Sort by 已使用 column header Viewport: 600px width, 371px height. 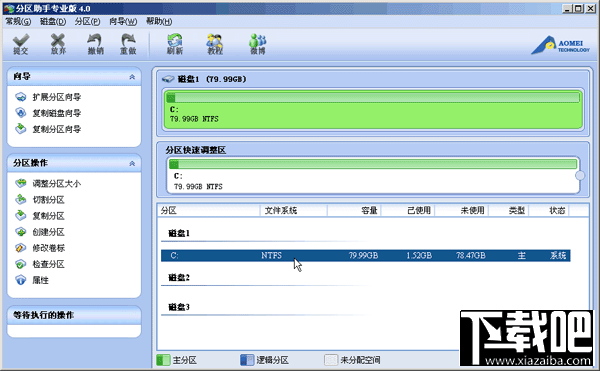[x=408, y=210]
